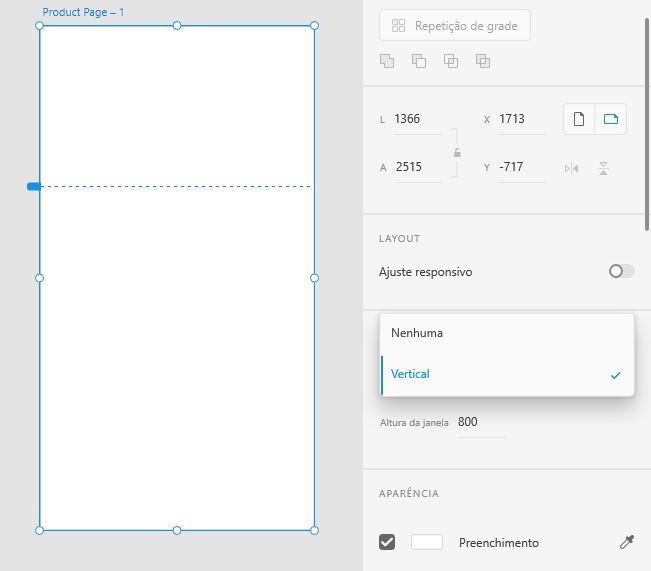651x571 pixels.
Task: Click the viewport height marker on artboard edge
Action: (x=34, y=186)
